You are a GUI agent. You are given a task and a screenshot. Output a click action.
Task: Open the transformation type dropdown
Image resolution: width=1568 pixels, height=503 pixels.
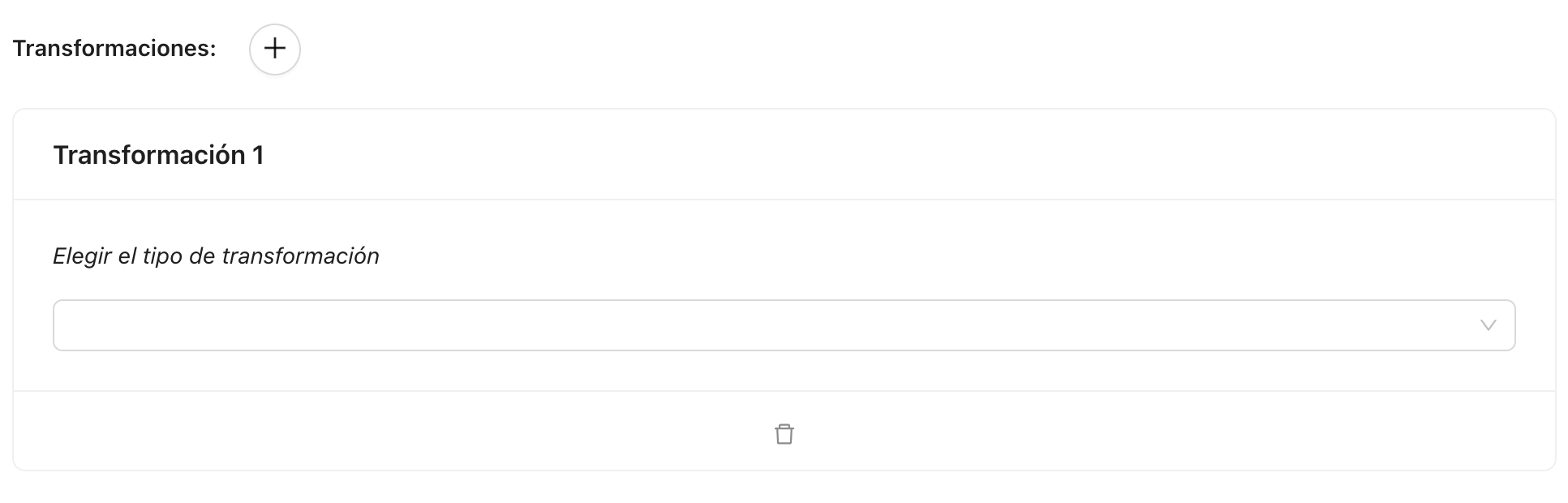(783, 325)
